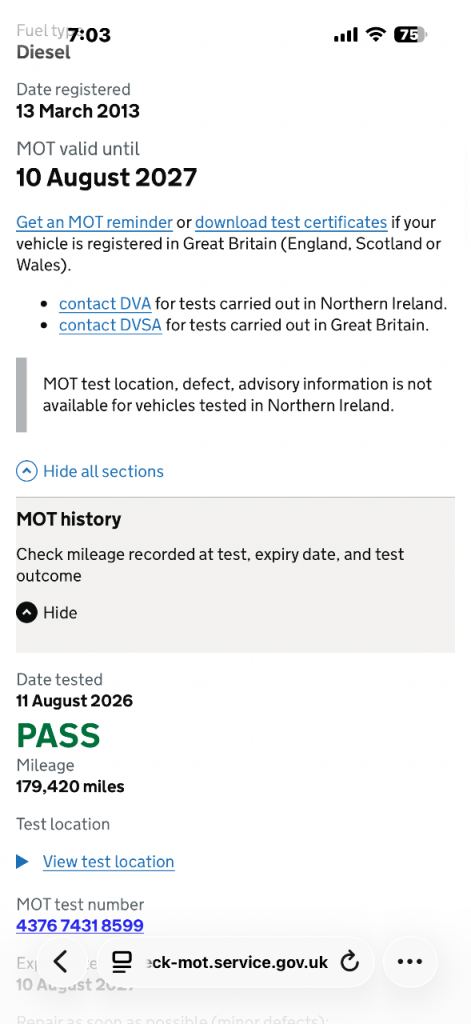The width and height of the screenshot is (471, 1024).
Task: Click the black circle chevron next to Hide
Action: point(26,613)
